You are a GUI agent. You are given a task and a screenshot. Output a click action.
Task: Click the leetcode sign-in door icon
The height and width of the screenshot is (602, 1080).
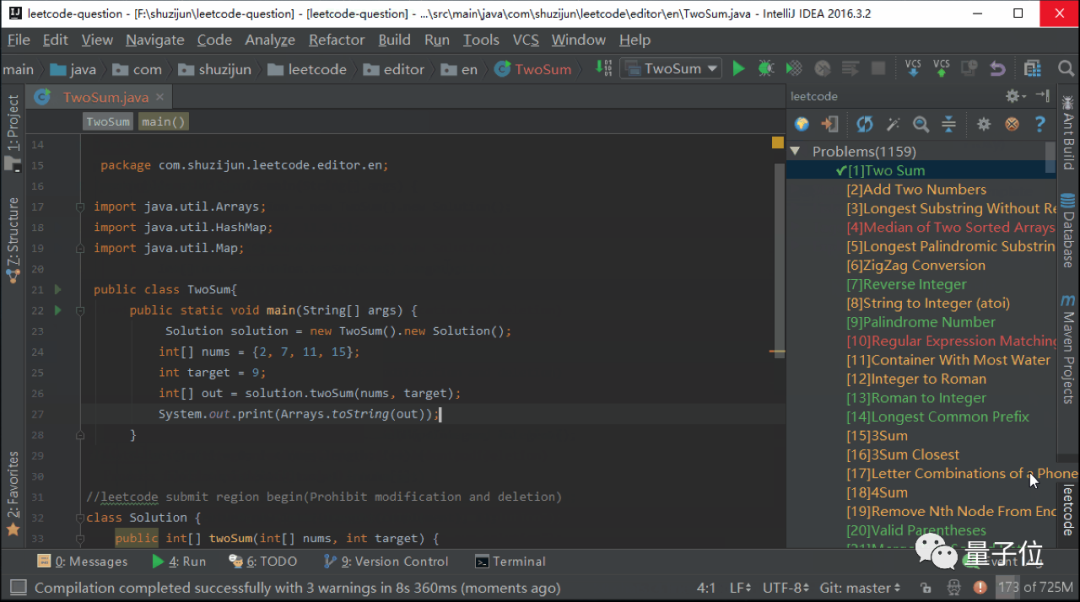point(830,124)
